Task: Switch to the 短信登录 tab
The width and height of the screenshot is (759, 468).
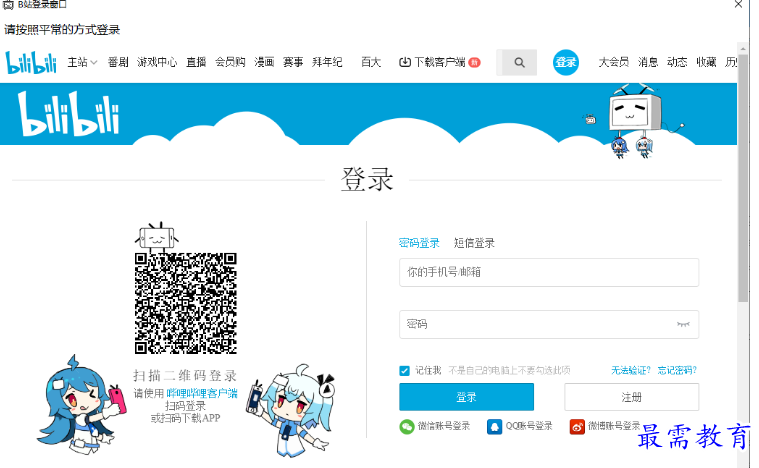Action: pos(474,243)
